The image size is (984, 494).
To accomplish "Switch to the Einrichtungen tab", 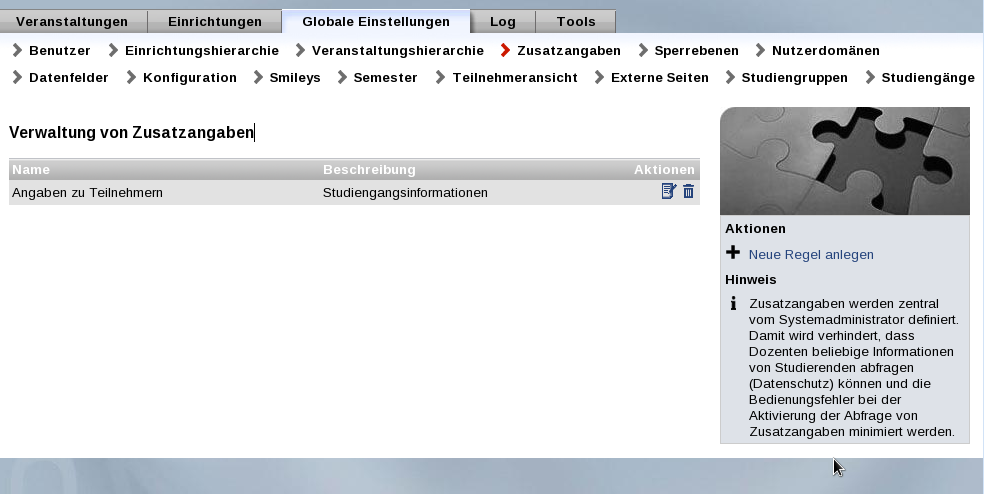I will click(215, 21).
